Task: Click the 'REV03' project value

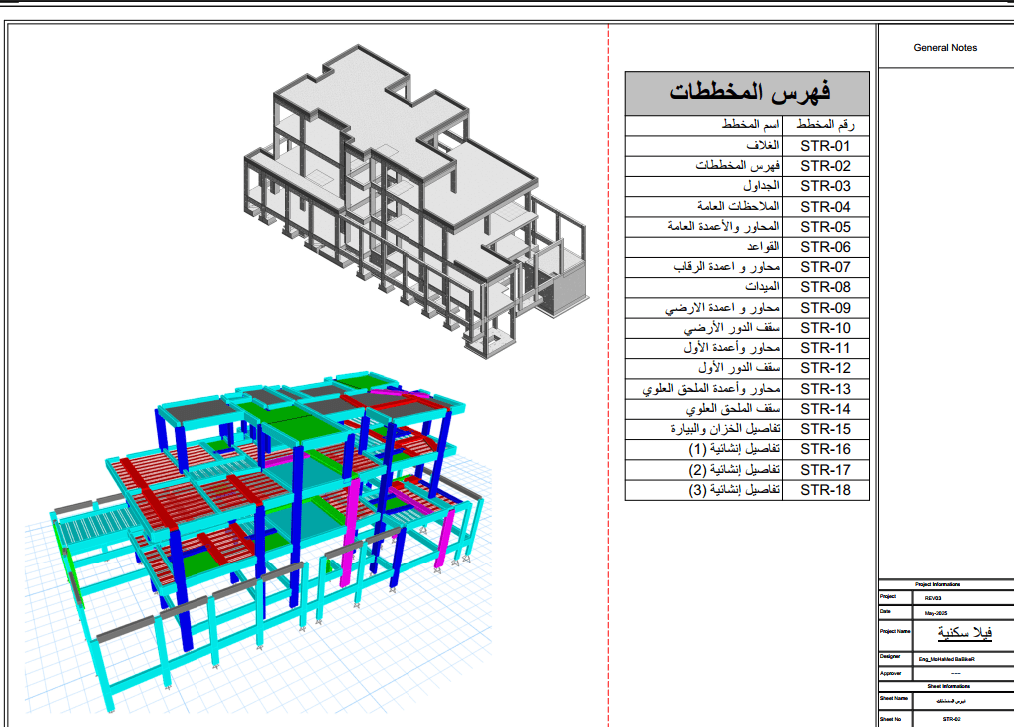Action: [934, 596]
